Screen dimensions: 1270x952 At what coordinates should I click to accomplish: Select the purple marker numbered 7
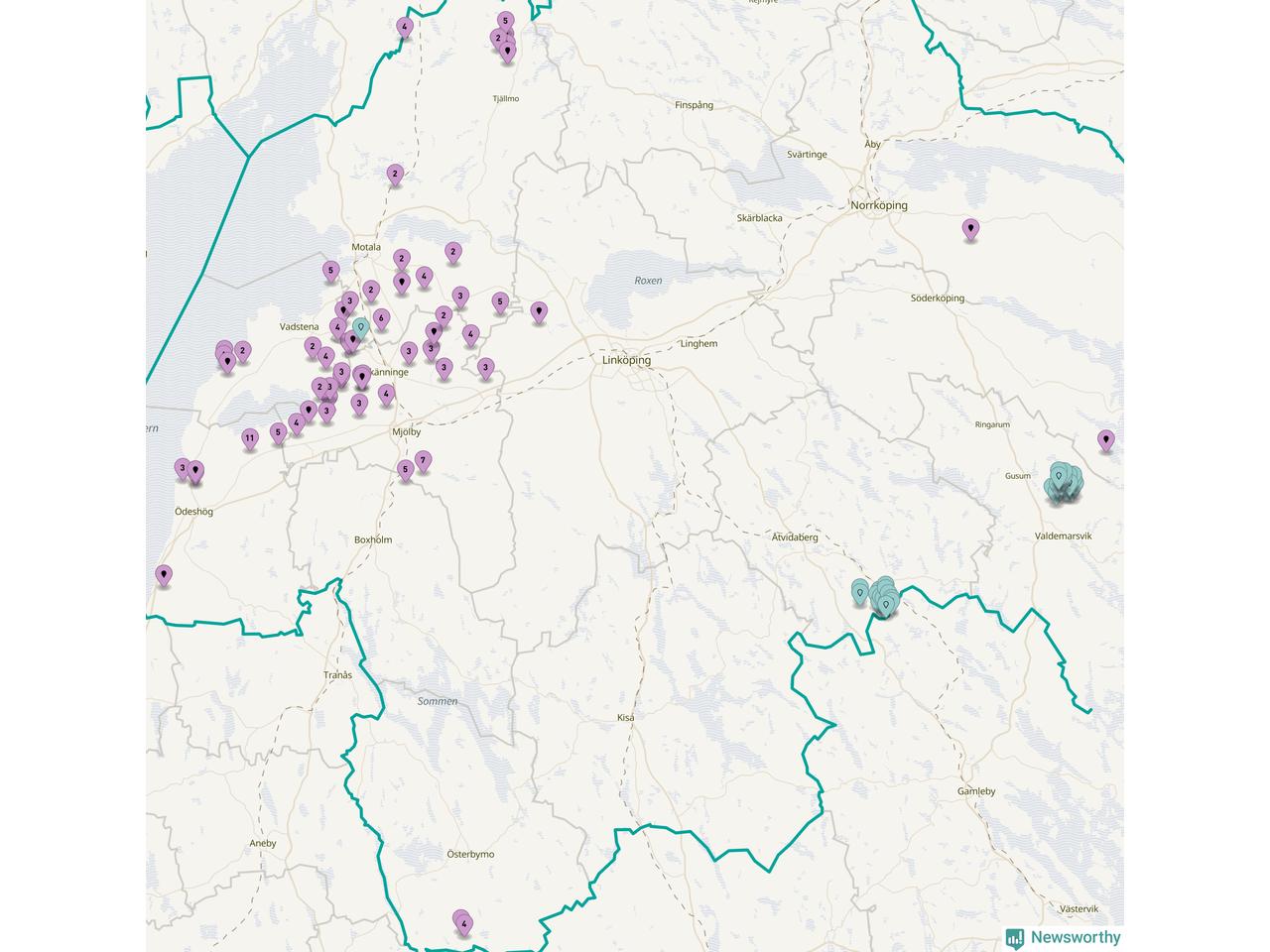424,461
